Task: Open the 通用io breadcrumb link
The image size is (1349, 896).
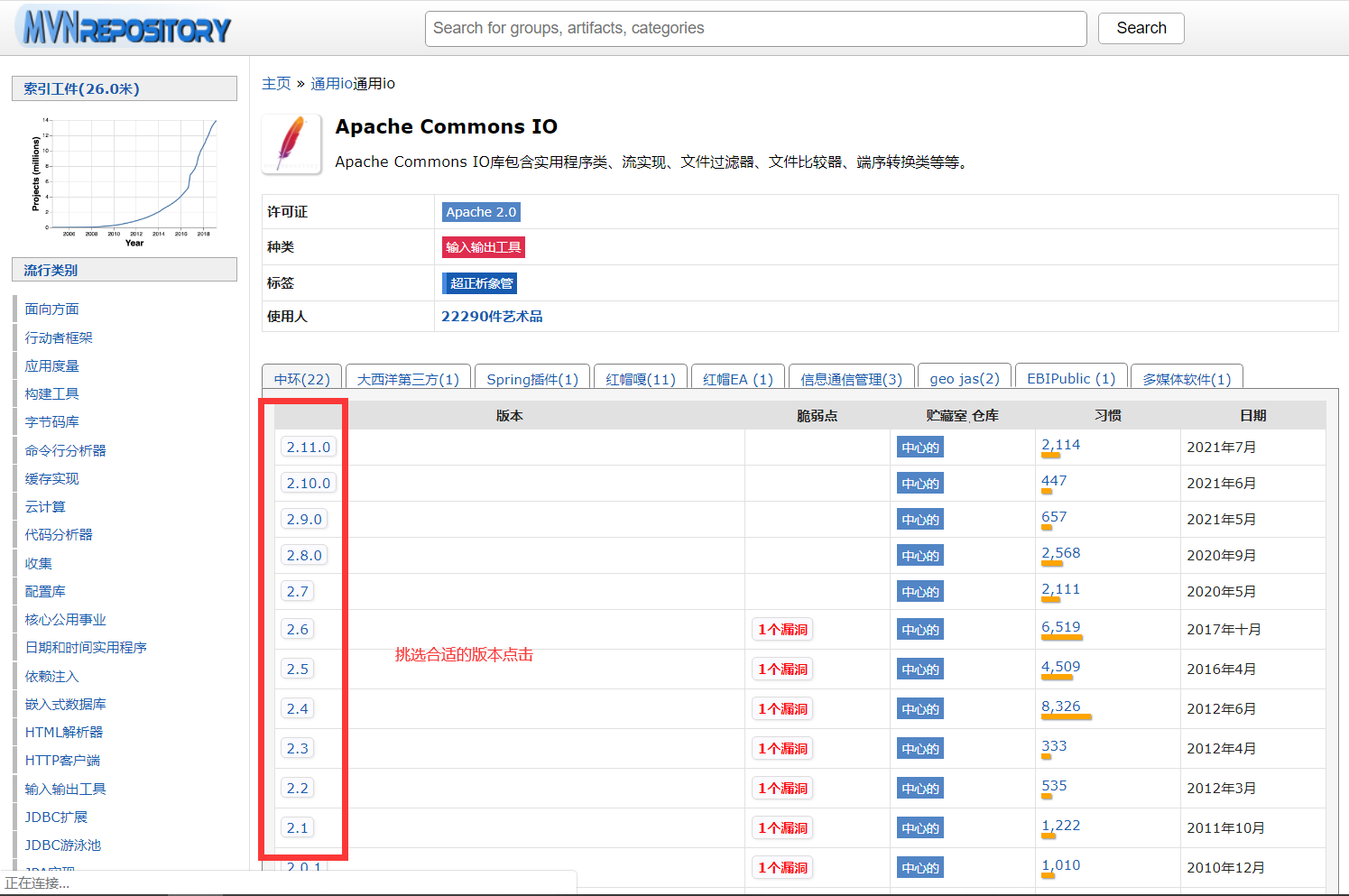Action: tap(331, 83)
